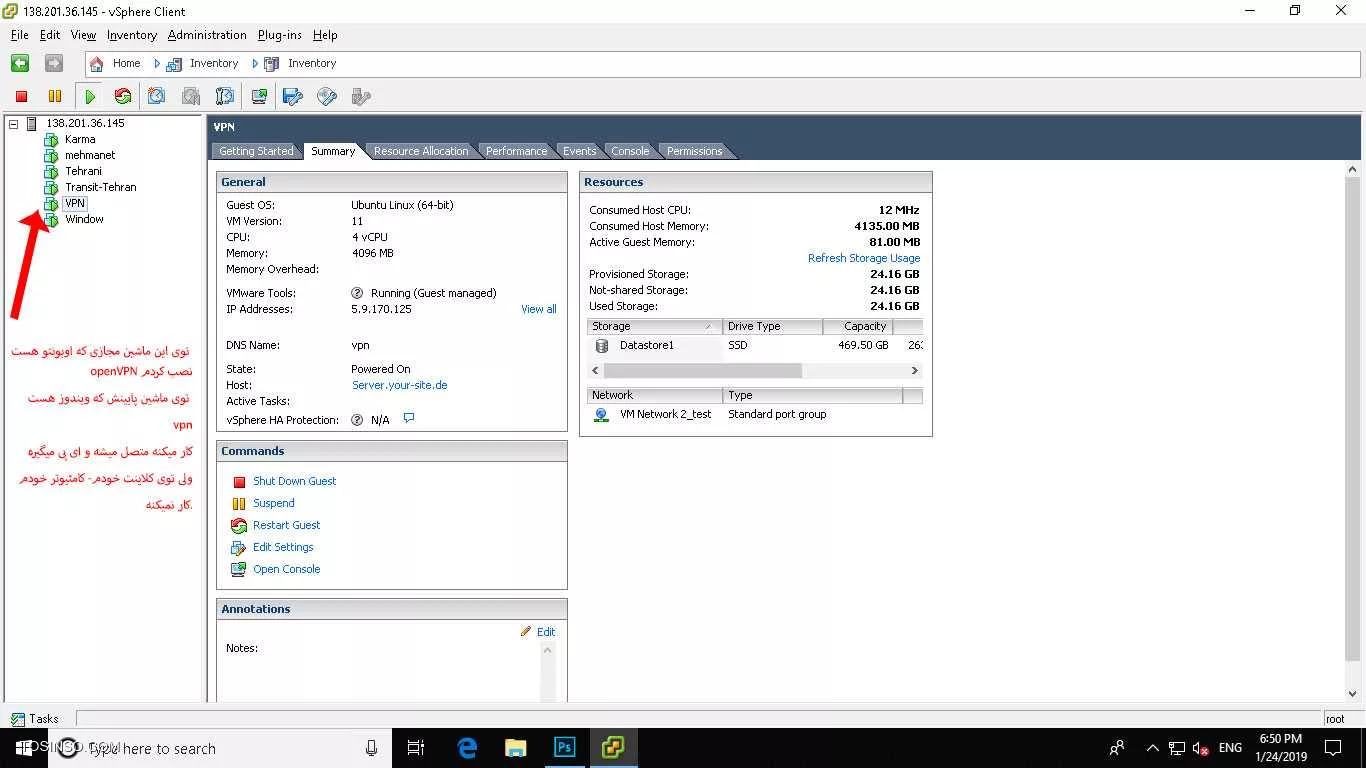
Task: Click the VMware Tools help question icon
Action: tap(357, 293)
